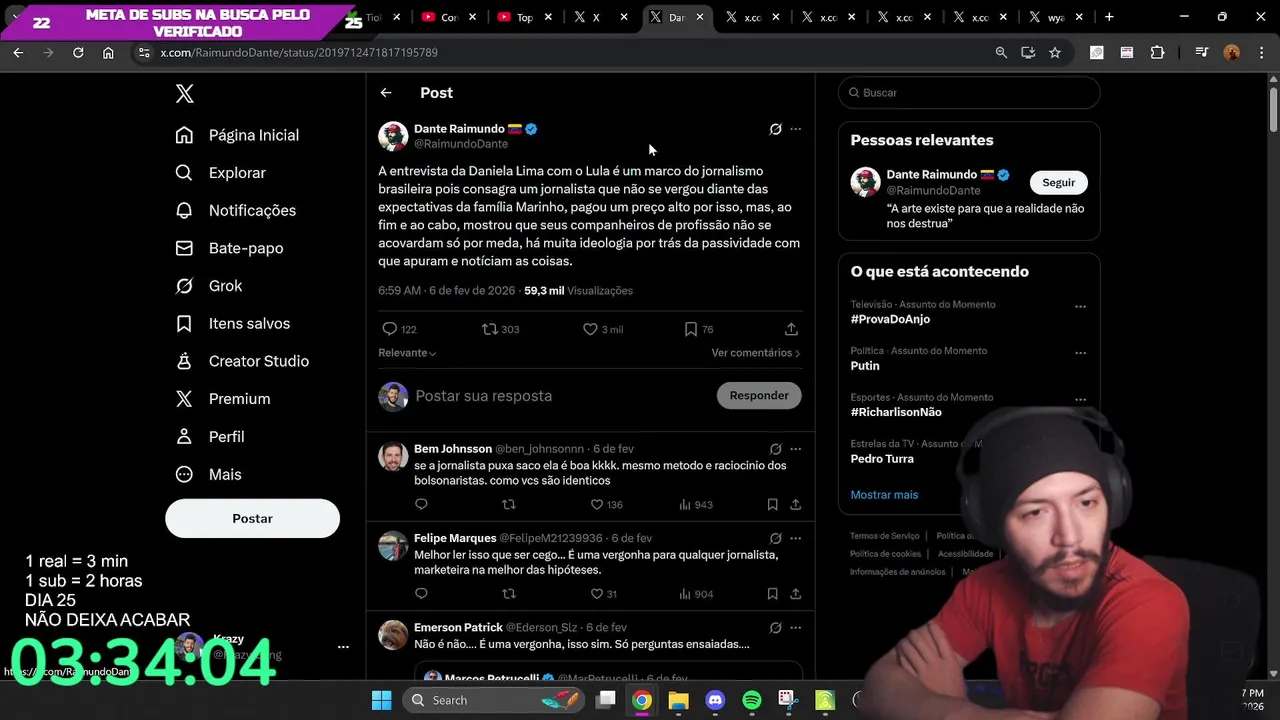Image resolution: width=1280 pixels, height=720 pixels.
Task: Open Itens salvos bookmarks
Action: coord(232,324)
